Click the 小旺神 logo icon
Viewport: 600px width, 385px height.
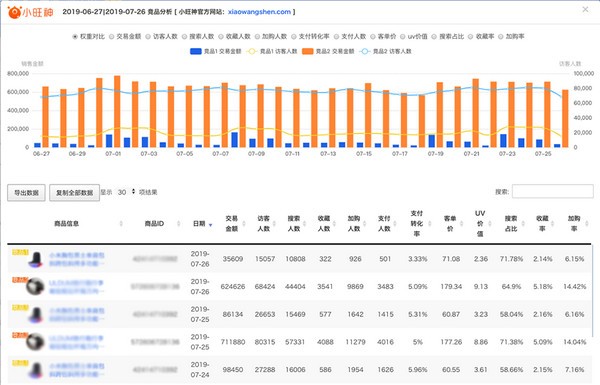[14, 12]
